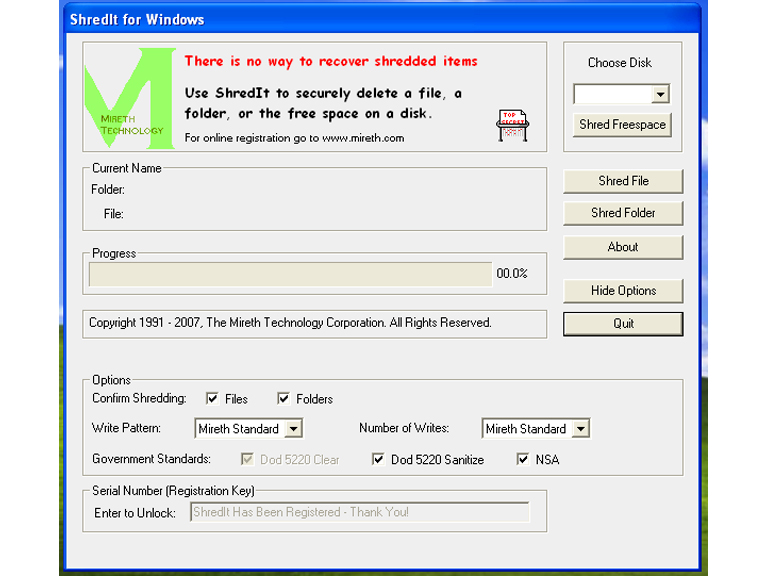Click the www.mireth.com registration text
Screen dimensions: 768x576
294,138
